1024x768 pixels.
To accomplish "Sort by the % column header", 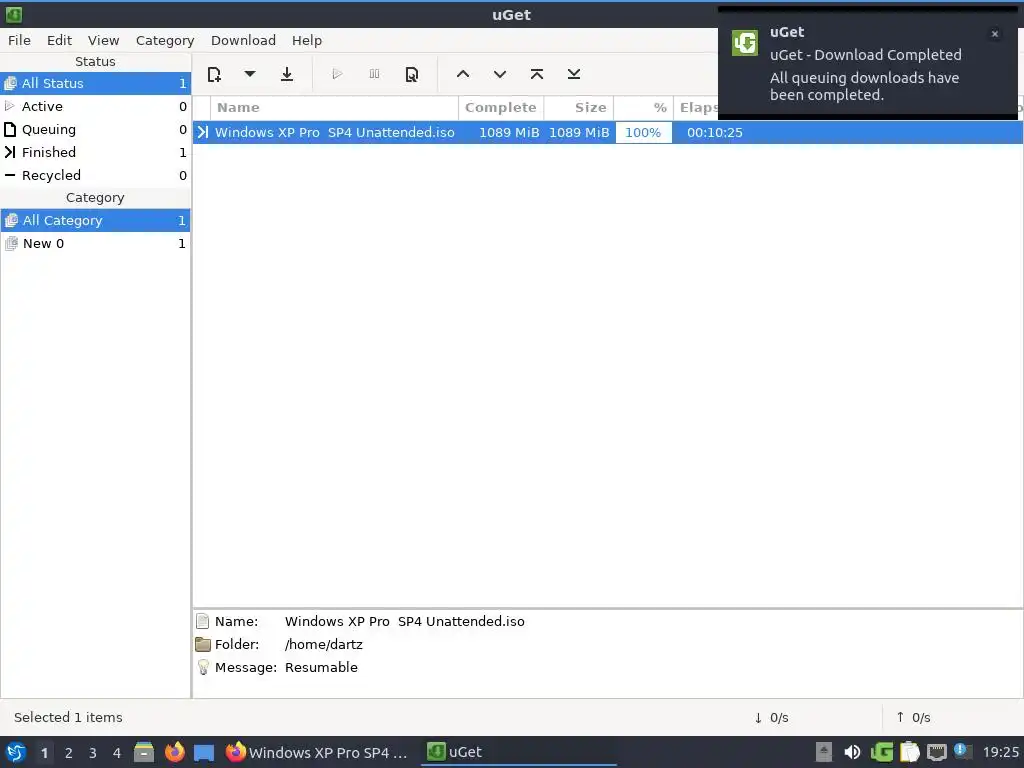I will click(643, 108).
